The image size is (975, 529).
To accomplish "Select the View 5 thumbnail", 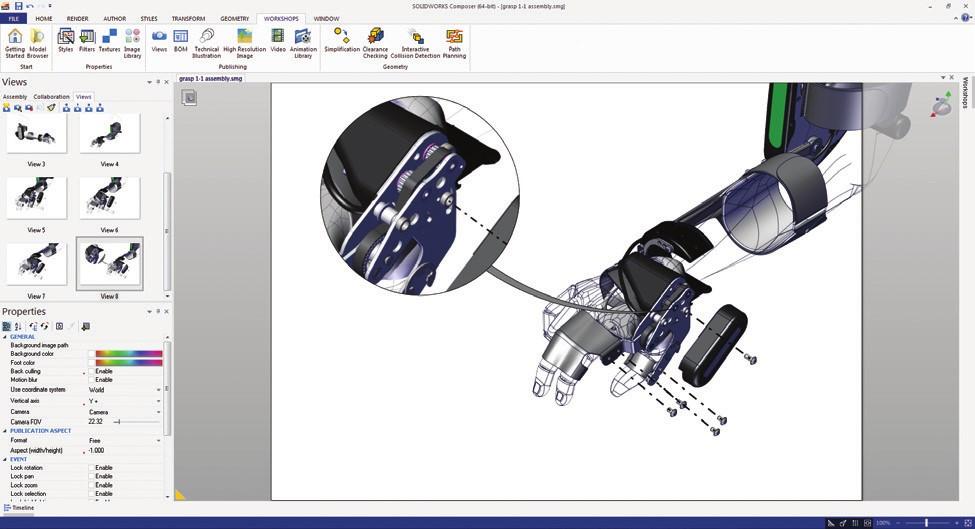I will coord(36,198).
